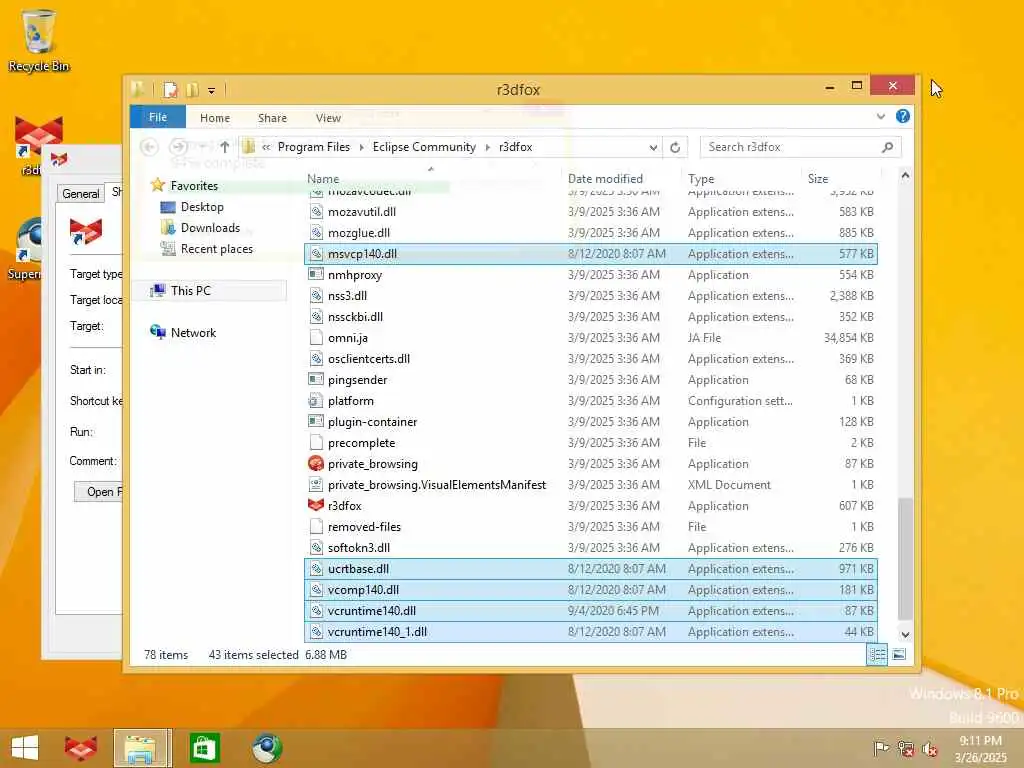1024x768 pixels.
Task: Click the Help question mark icon
Action: 903,116
